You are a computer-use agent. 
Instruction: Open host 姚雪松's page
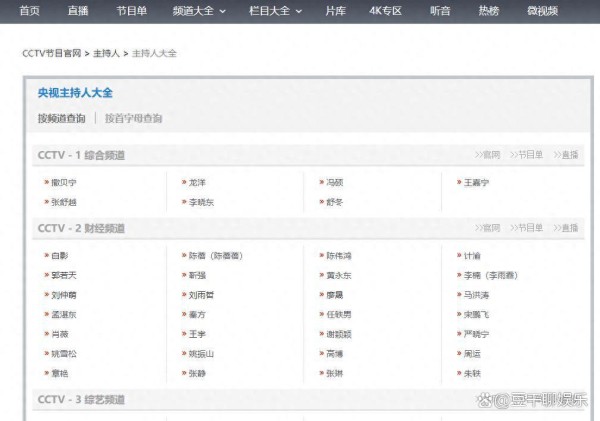tap(64, 354)
